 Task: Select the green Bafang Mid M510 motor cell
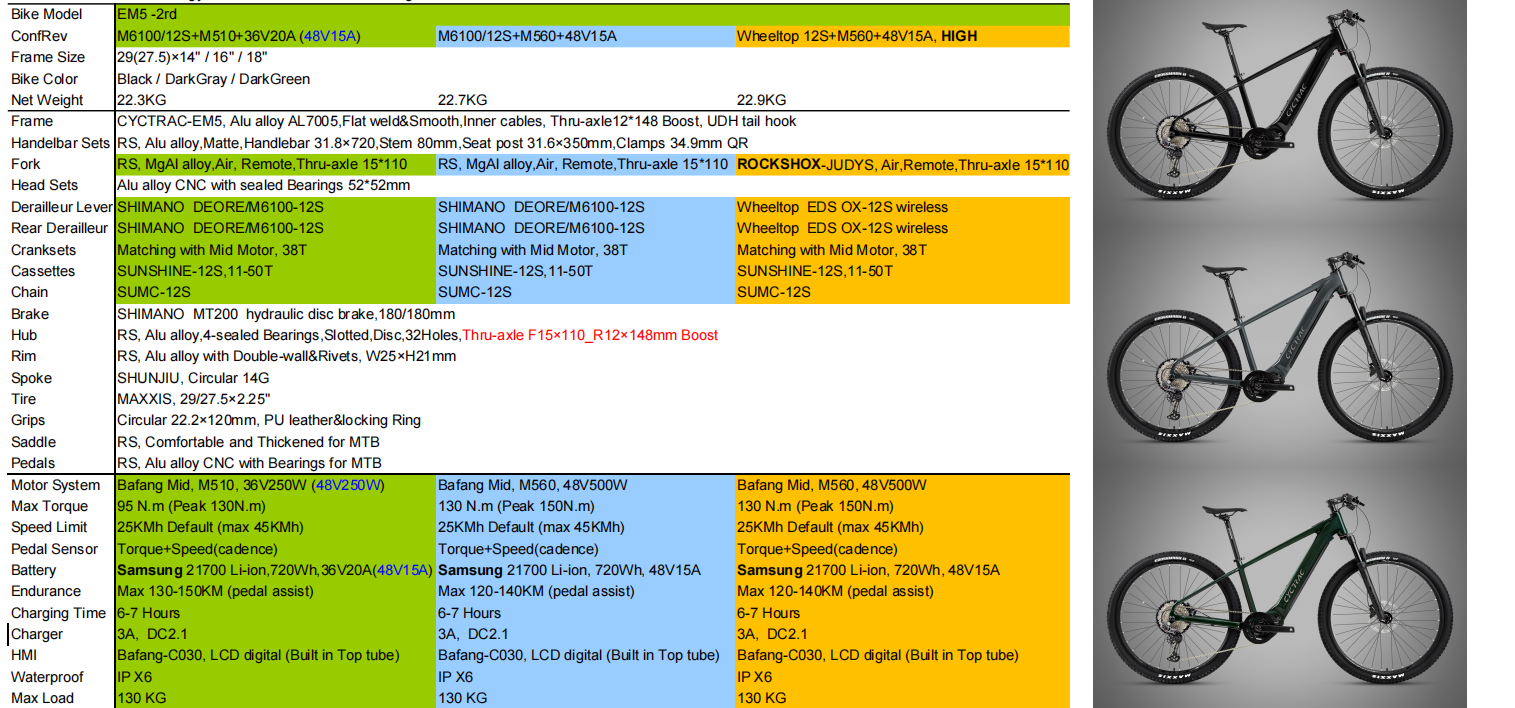(x=250, y=485)
